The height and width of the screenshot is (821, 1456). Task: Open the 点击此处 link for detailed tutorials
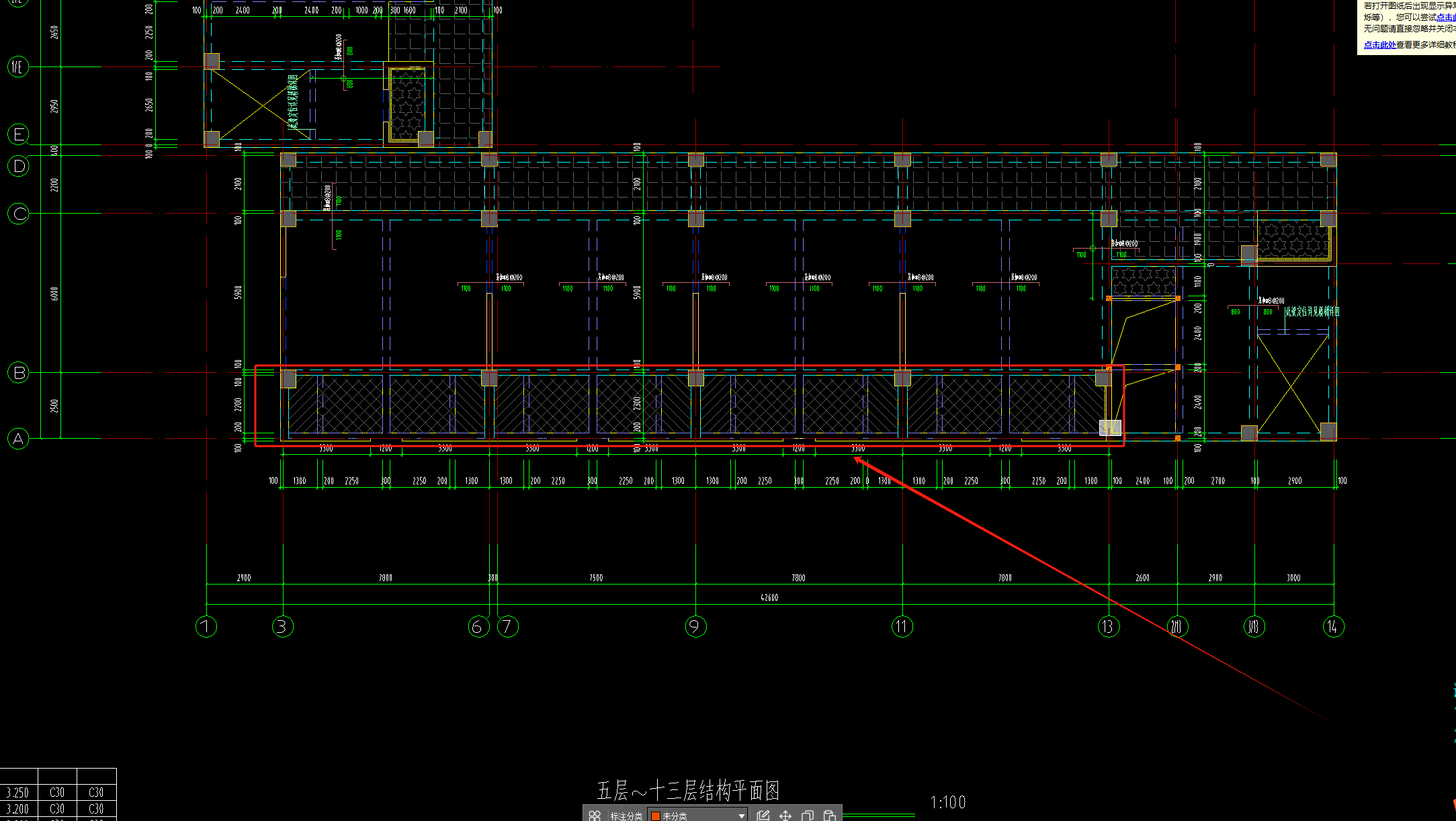click(1379, 45)
